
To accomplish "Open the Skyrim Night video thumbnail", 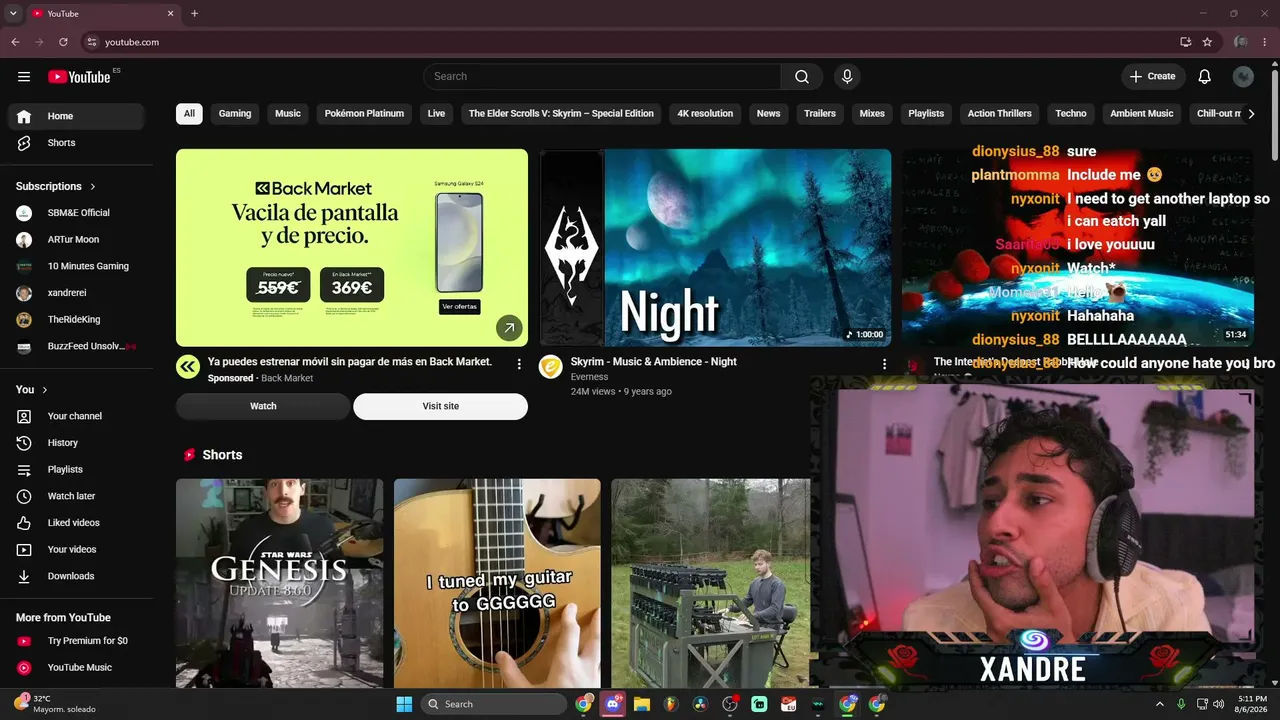I will point(715,248).
